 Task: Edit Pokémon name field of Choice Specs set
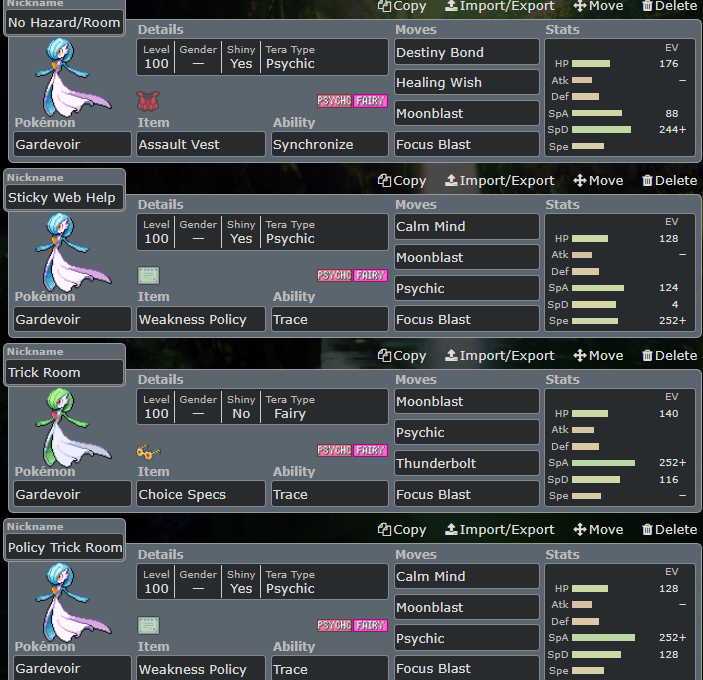[72, 494]
